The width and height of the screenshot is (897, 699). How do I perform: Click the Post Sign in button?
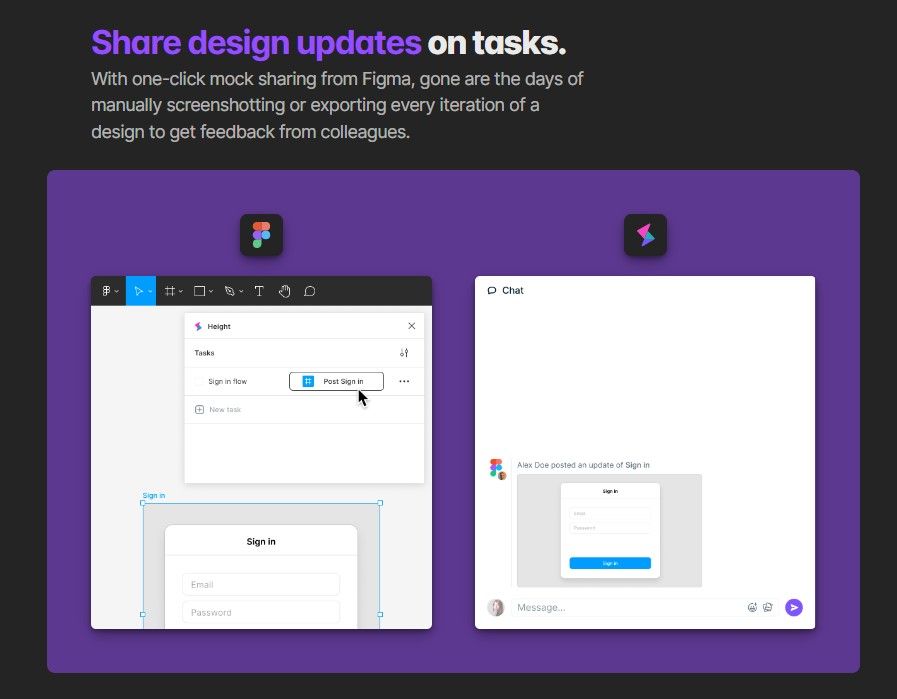click(x=336, y=381)
